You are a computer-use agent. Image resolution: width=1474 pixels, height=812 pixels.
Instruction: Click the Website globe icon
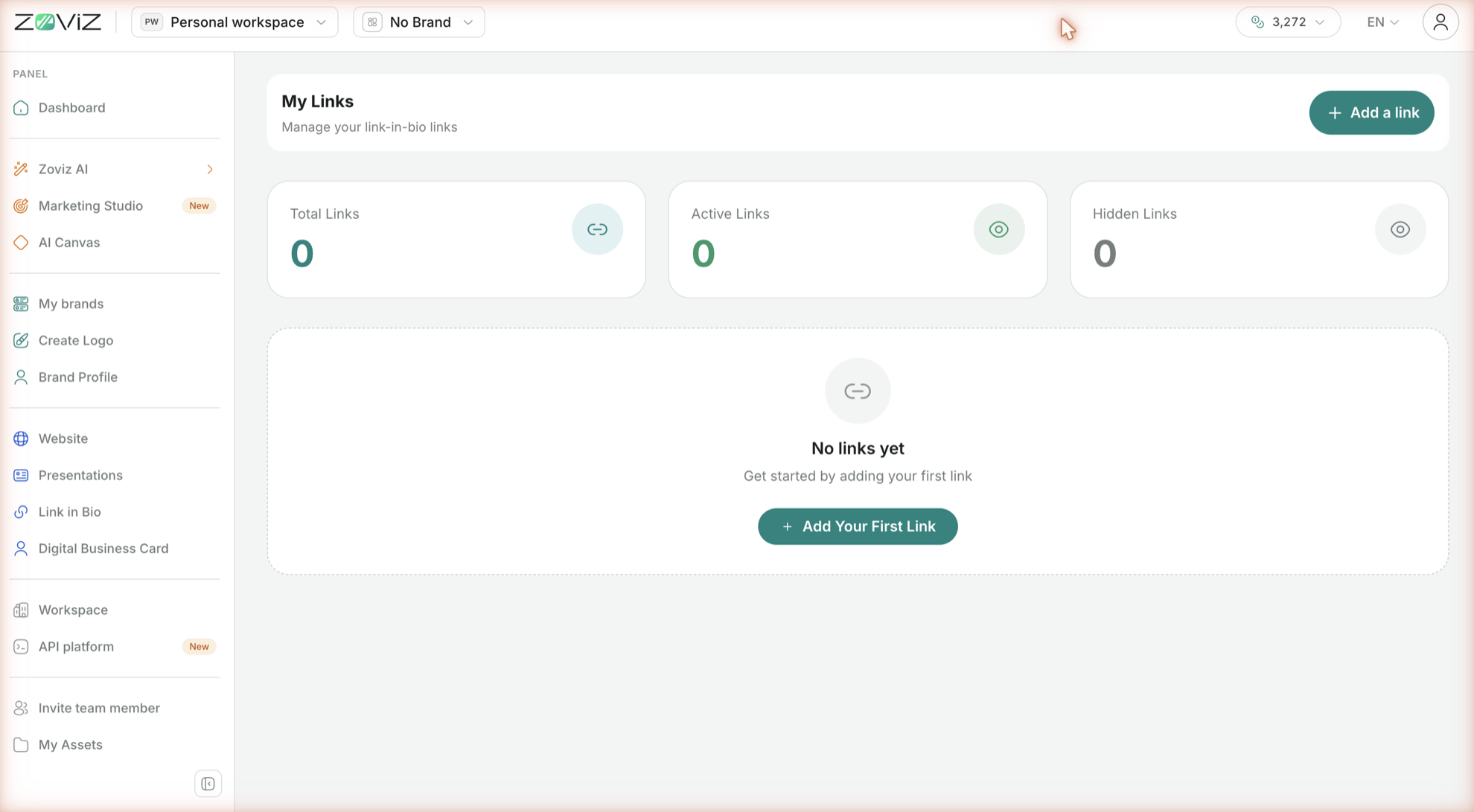21,438
